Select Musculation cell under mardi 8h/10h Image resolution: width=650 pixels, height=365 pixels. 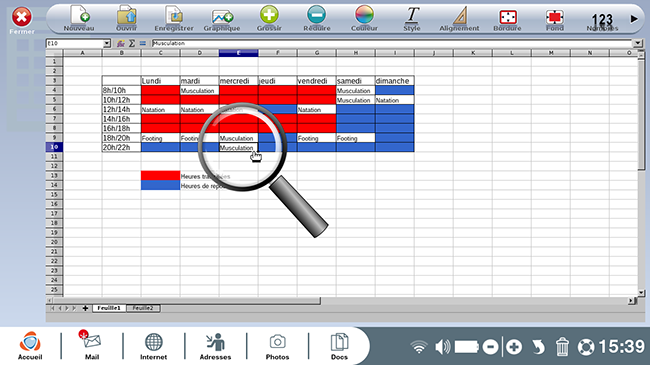pyautogui.click(x=199, y=90)
